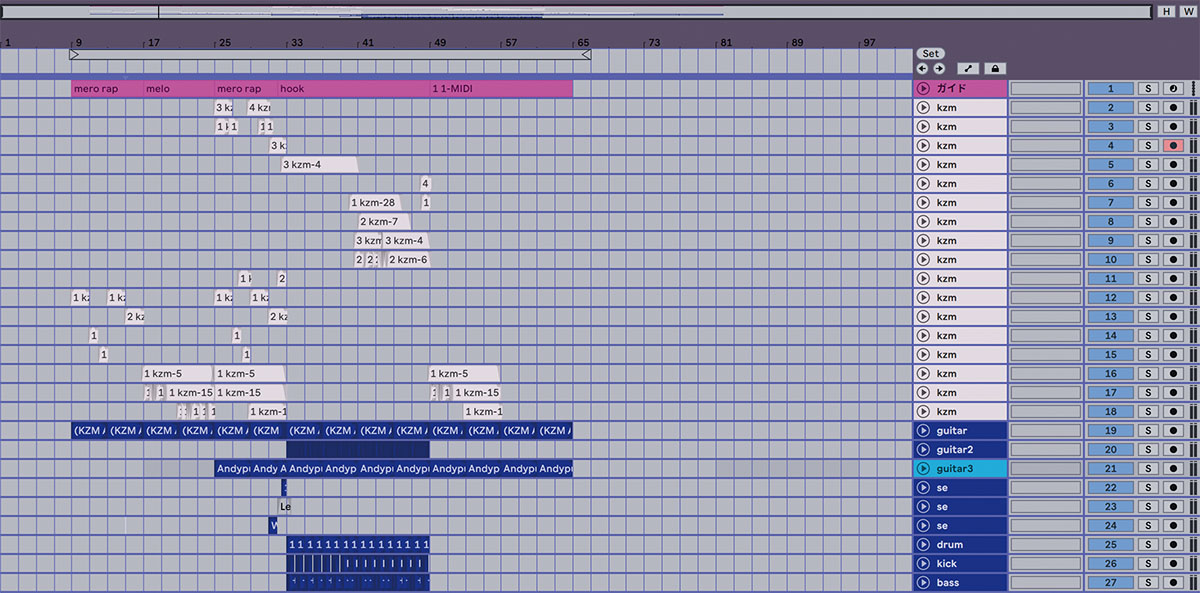Unfold the ガイド track
1200x593 pixels.
tap(924, 89)
